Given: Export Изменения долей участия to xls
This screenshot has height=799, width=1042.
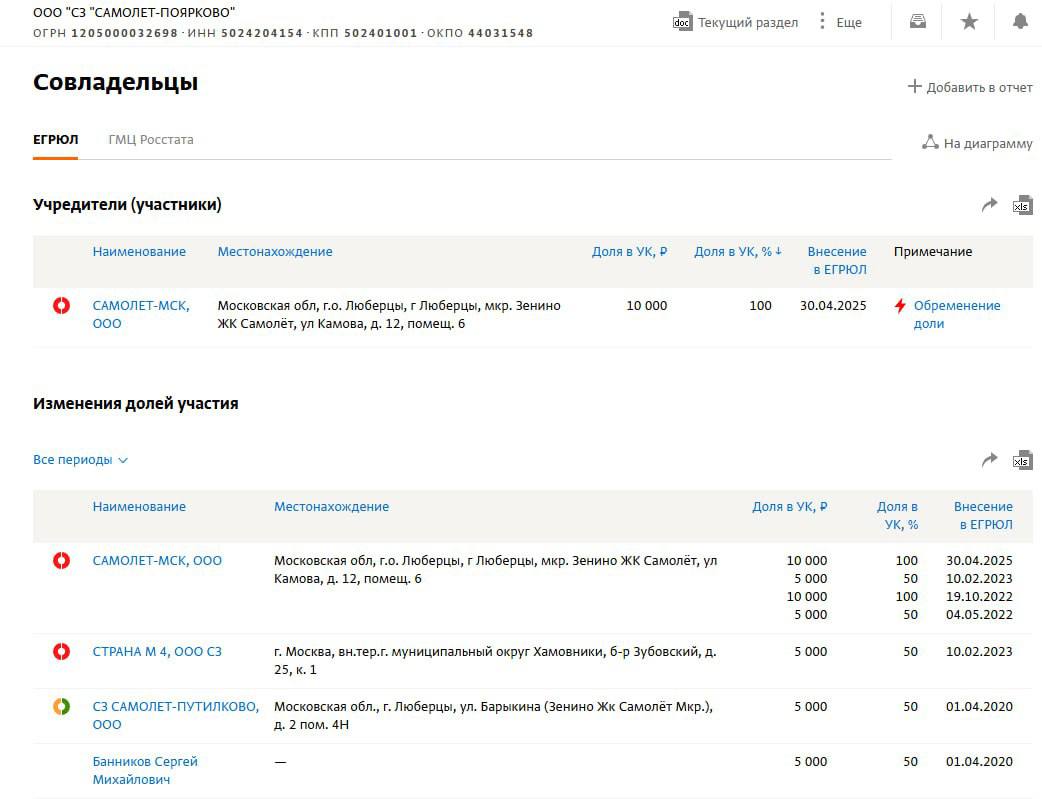Looking at the screenshot, I should [x=1022, y=460].
